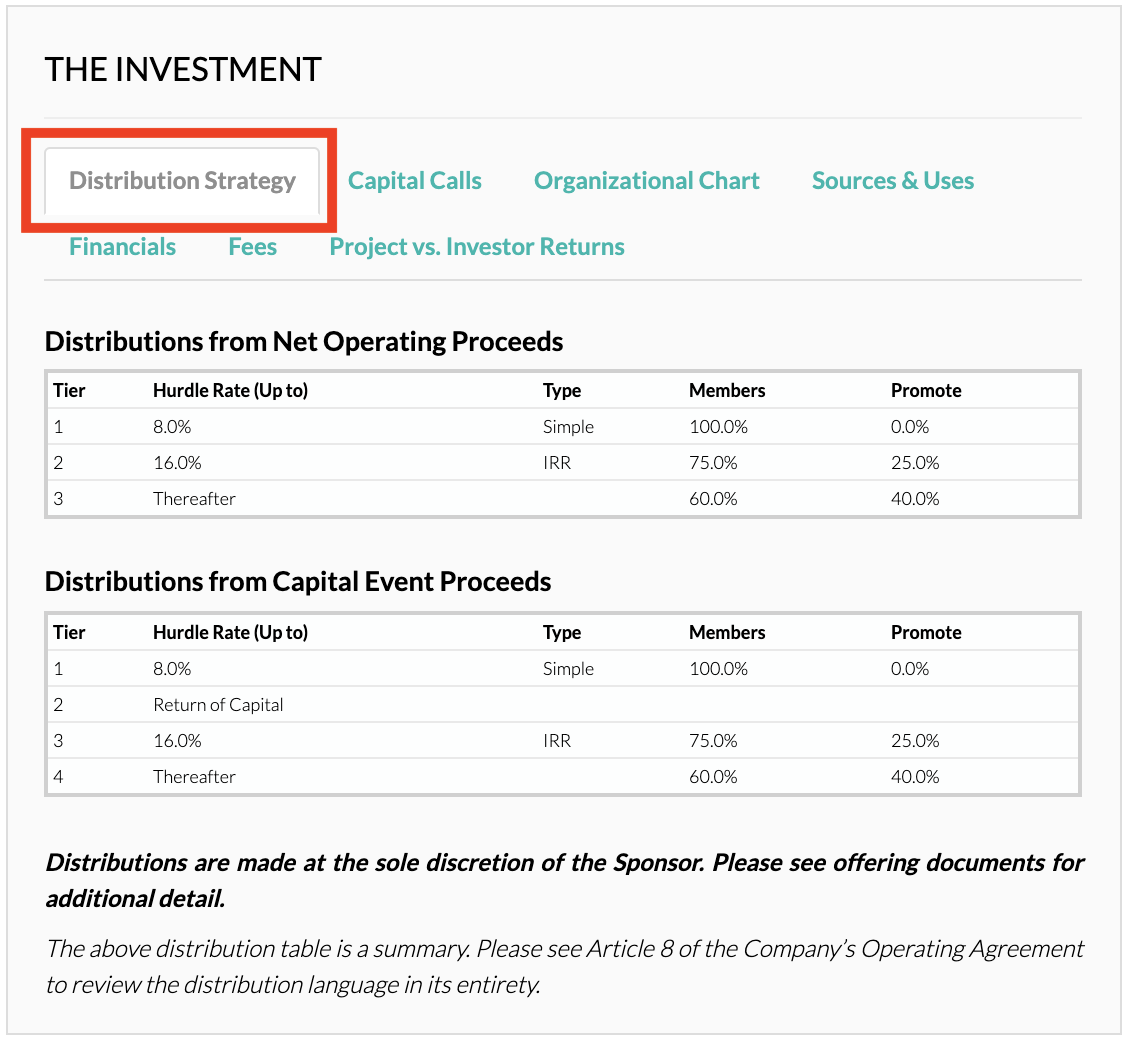Select the 100.0% Members value in Net Operating table

tap(718, 427)
